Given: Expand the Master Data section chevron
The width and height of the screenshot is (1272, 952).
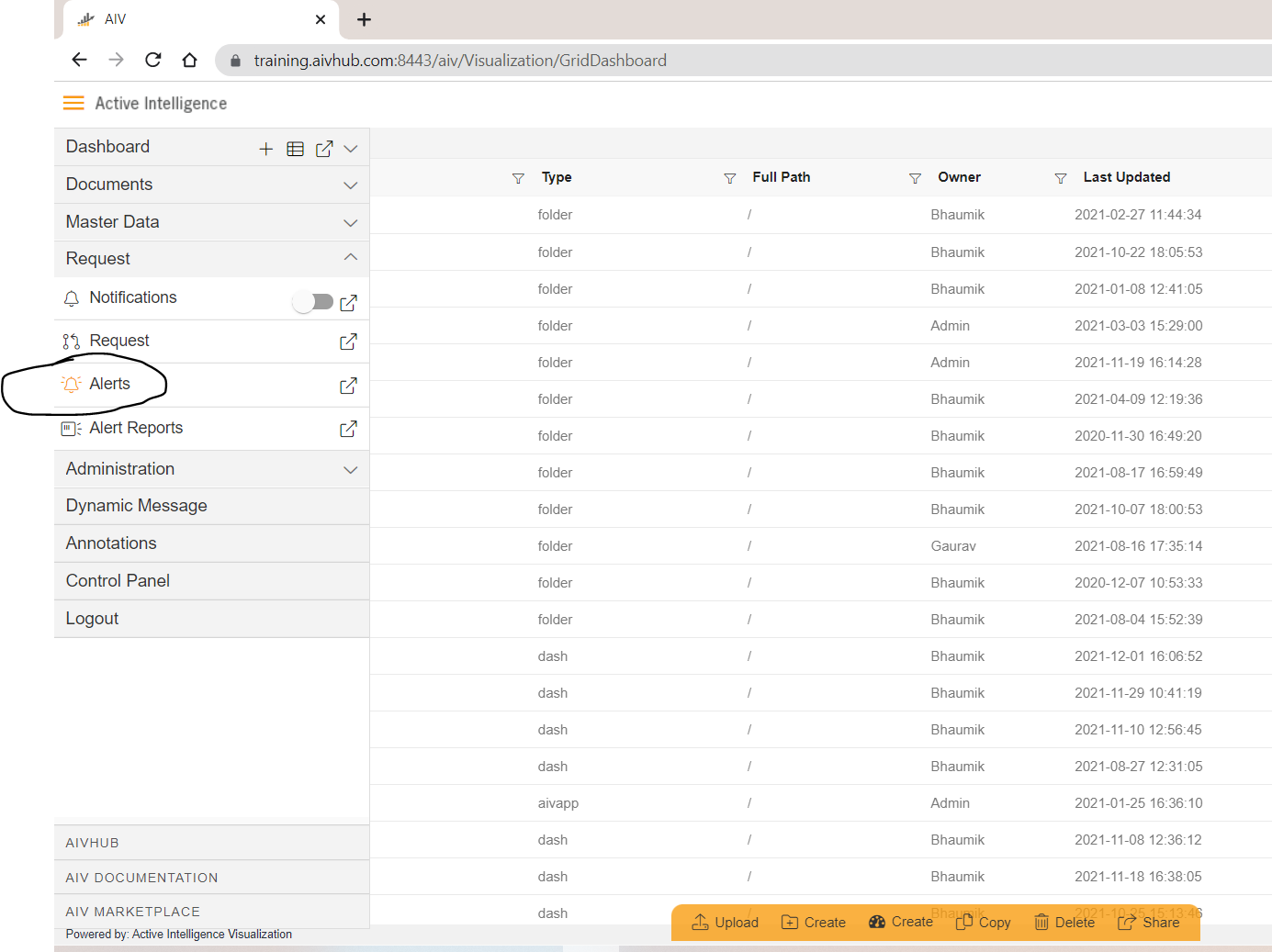Looking at the screenshot, I should [351, 223].
